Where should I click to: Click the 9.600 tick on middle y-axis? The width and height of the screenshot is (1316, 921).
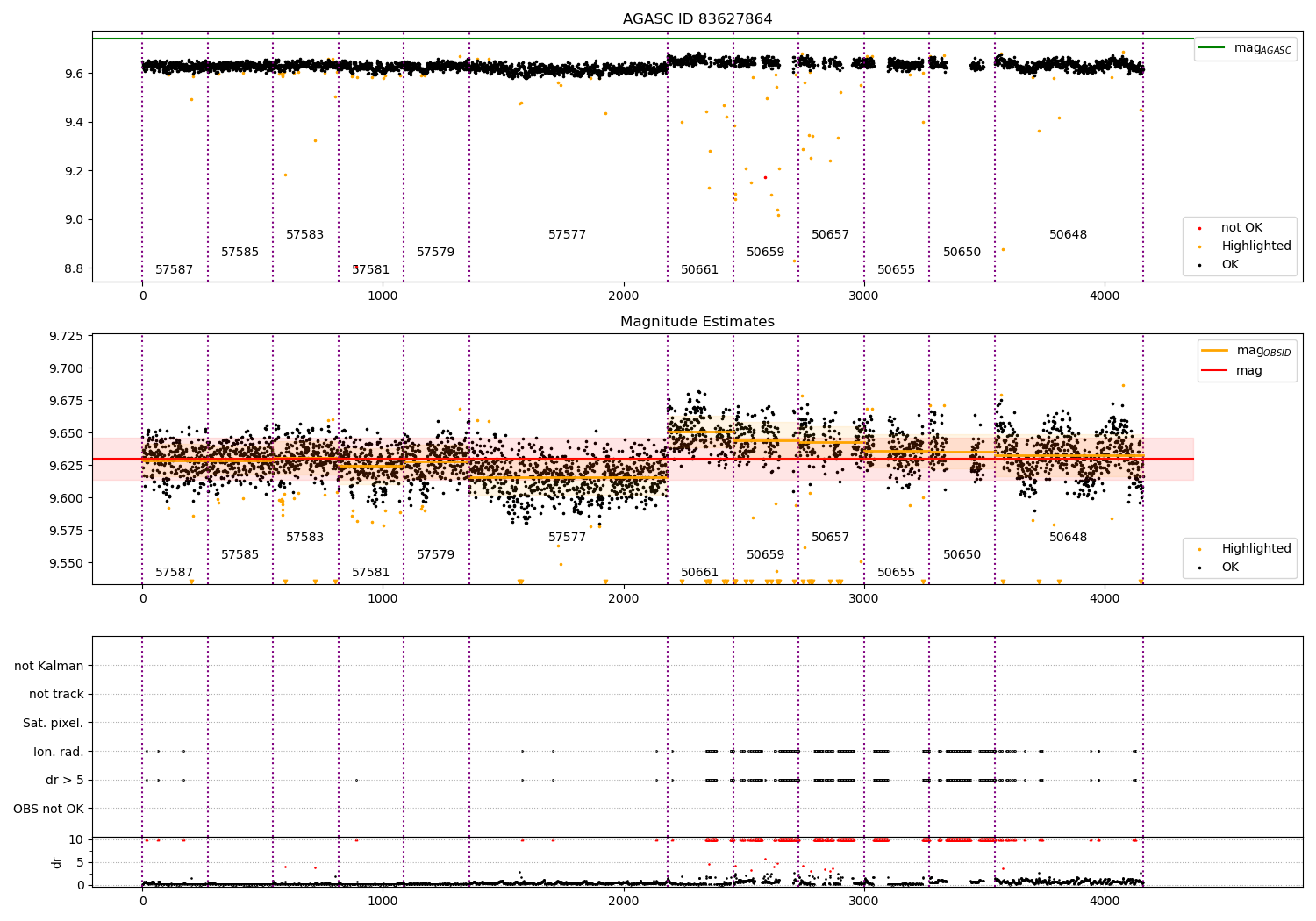67,498
